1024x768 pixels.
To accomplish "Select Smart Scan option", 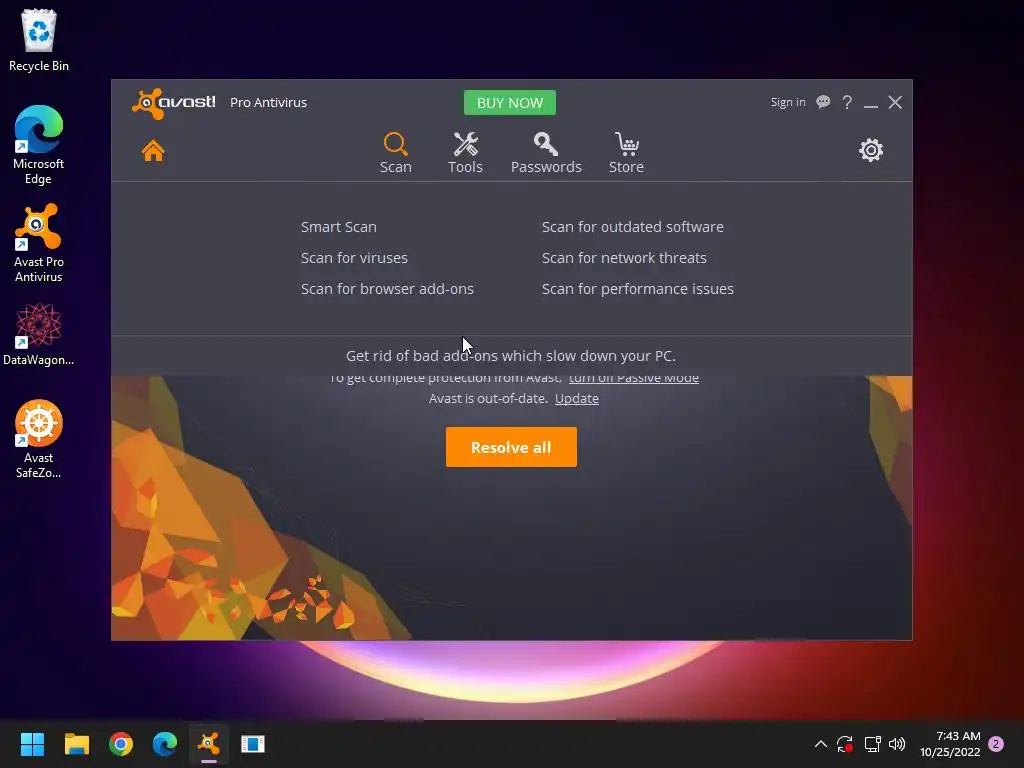I will 338,227.
